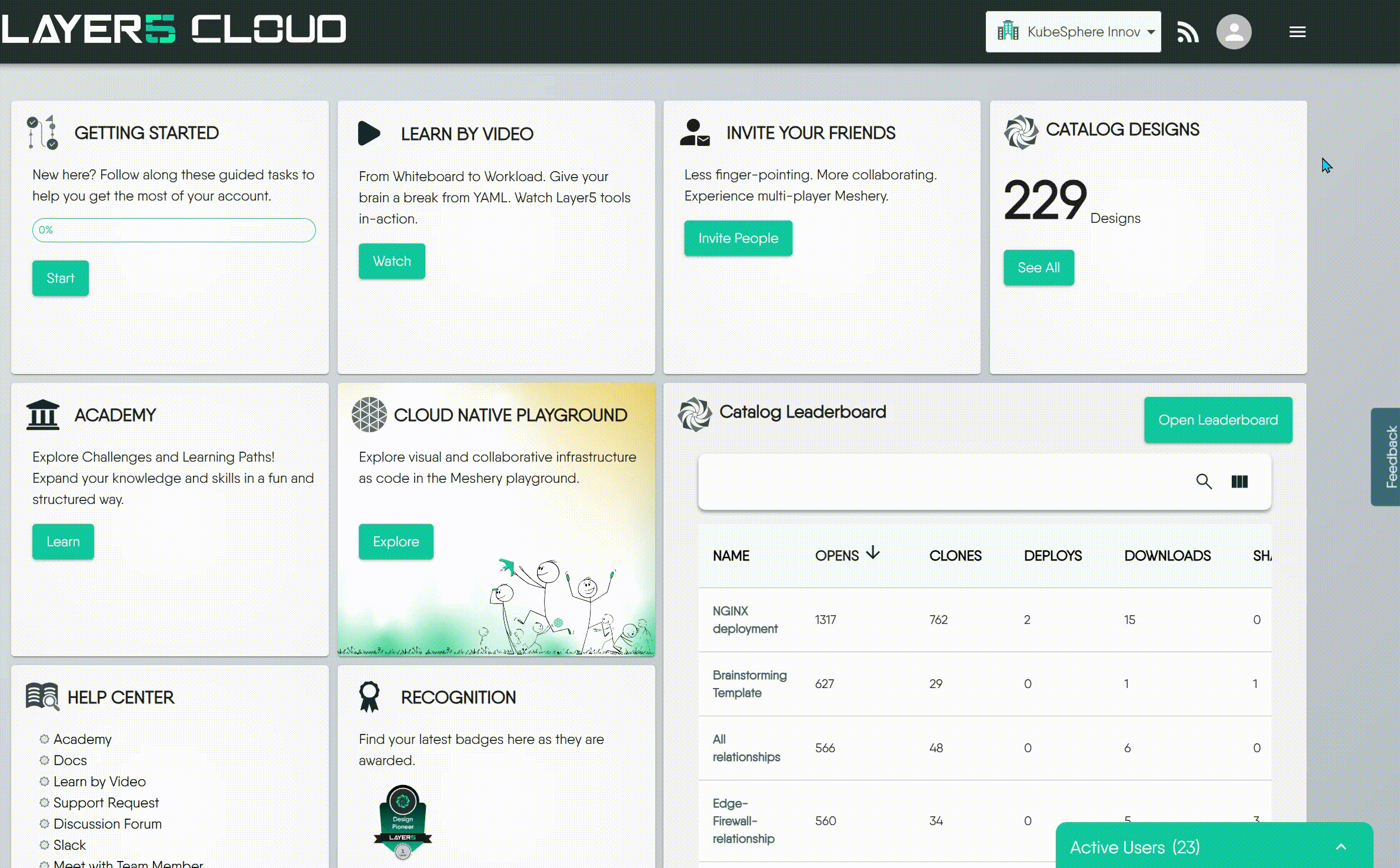Open the view columns icon in leaderboard
Screen dimensions: 1400x868
tap(1239, 482)
